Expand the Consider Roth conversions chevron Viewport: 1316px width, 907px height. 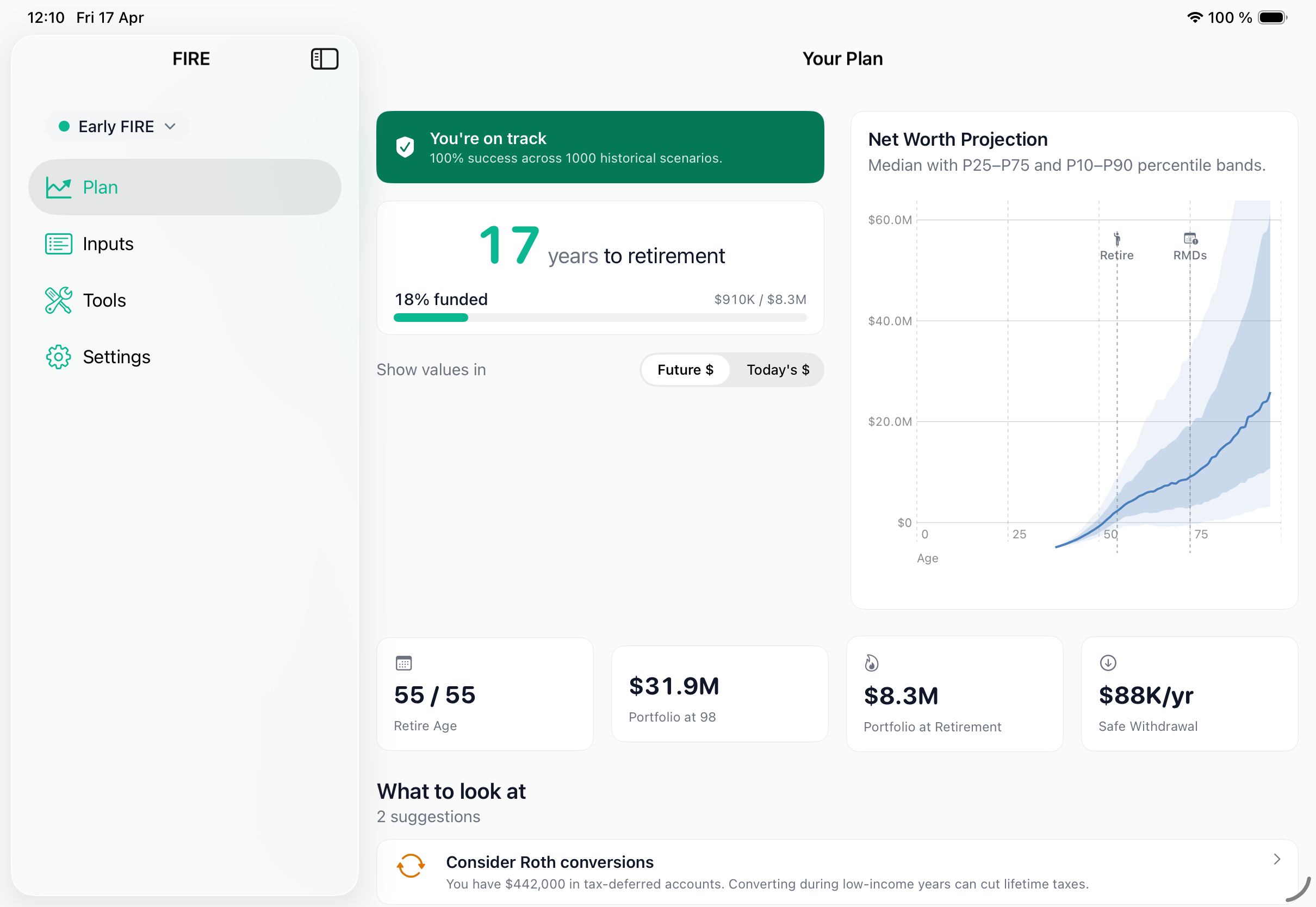1277,859
